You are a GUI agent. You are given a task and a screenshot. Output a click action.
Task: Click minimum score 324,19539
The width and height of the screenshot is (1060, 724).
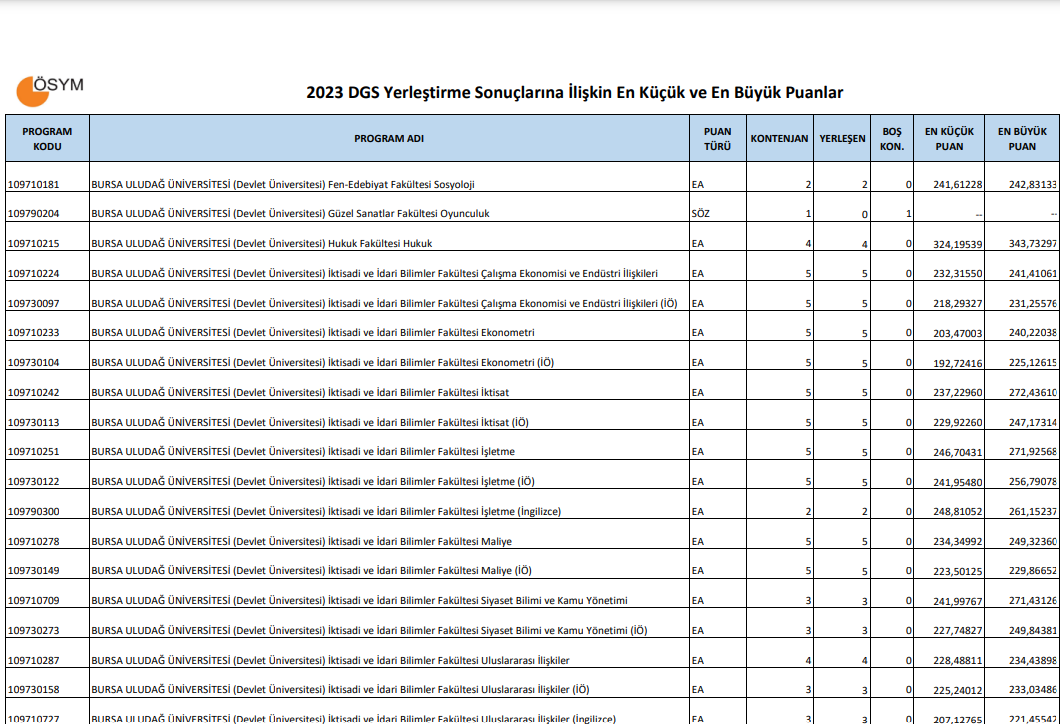pos(957,244)
